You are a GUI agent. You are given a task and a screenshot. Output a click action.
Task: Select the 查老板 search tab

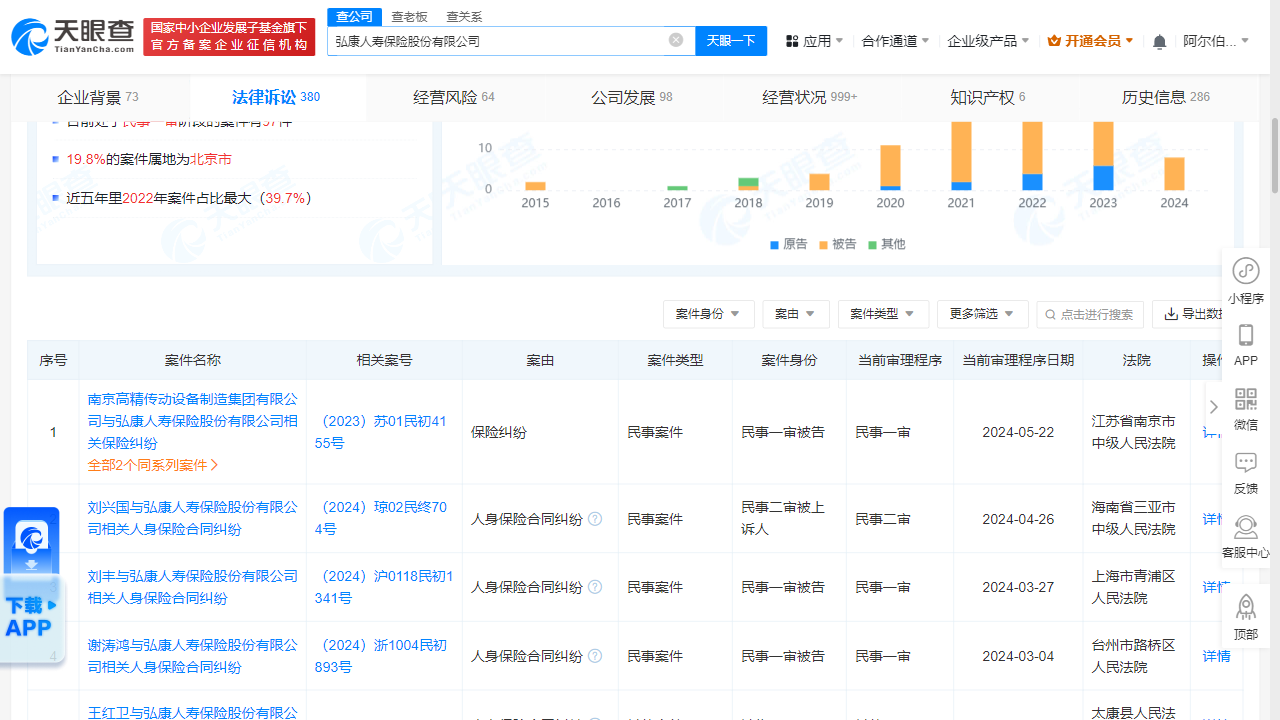tap(409, 16)
